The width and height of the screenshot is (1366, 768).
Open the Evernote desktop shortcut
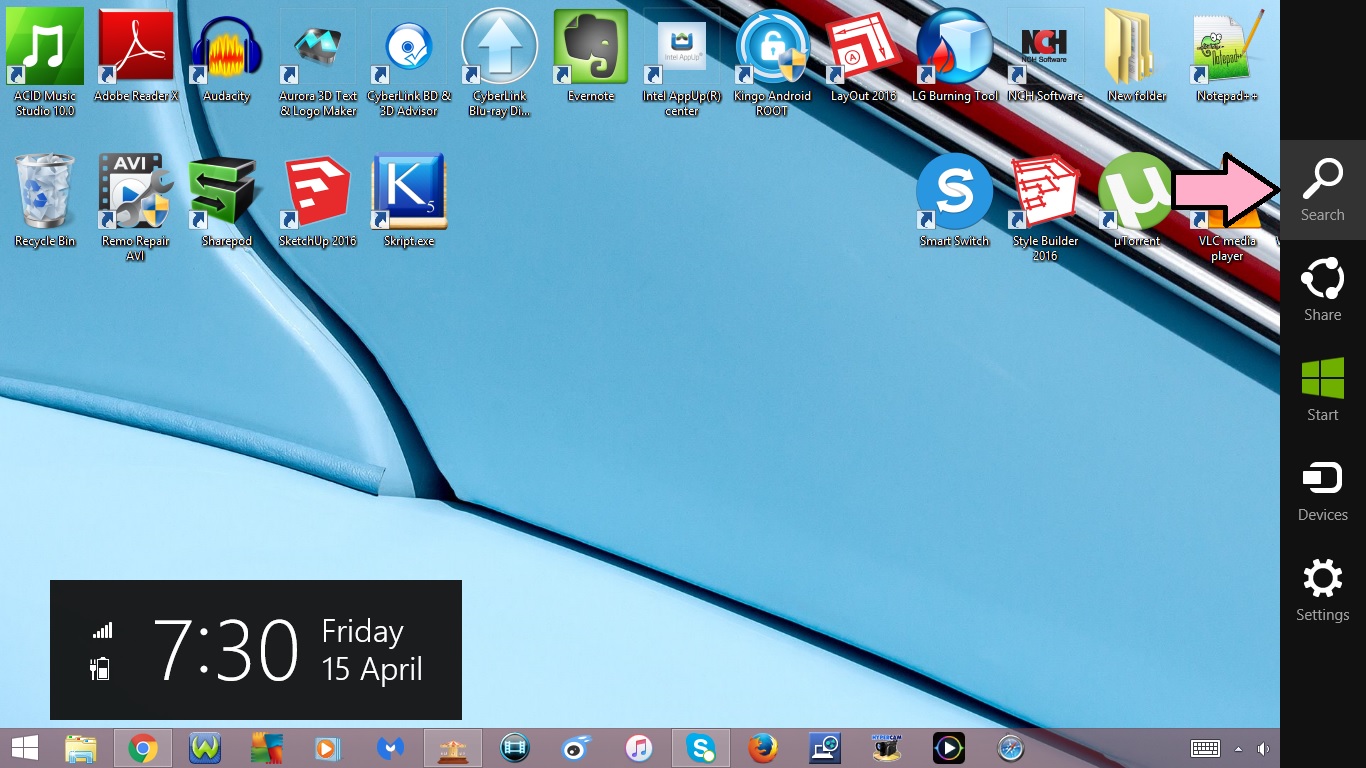pos(590,56)
